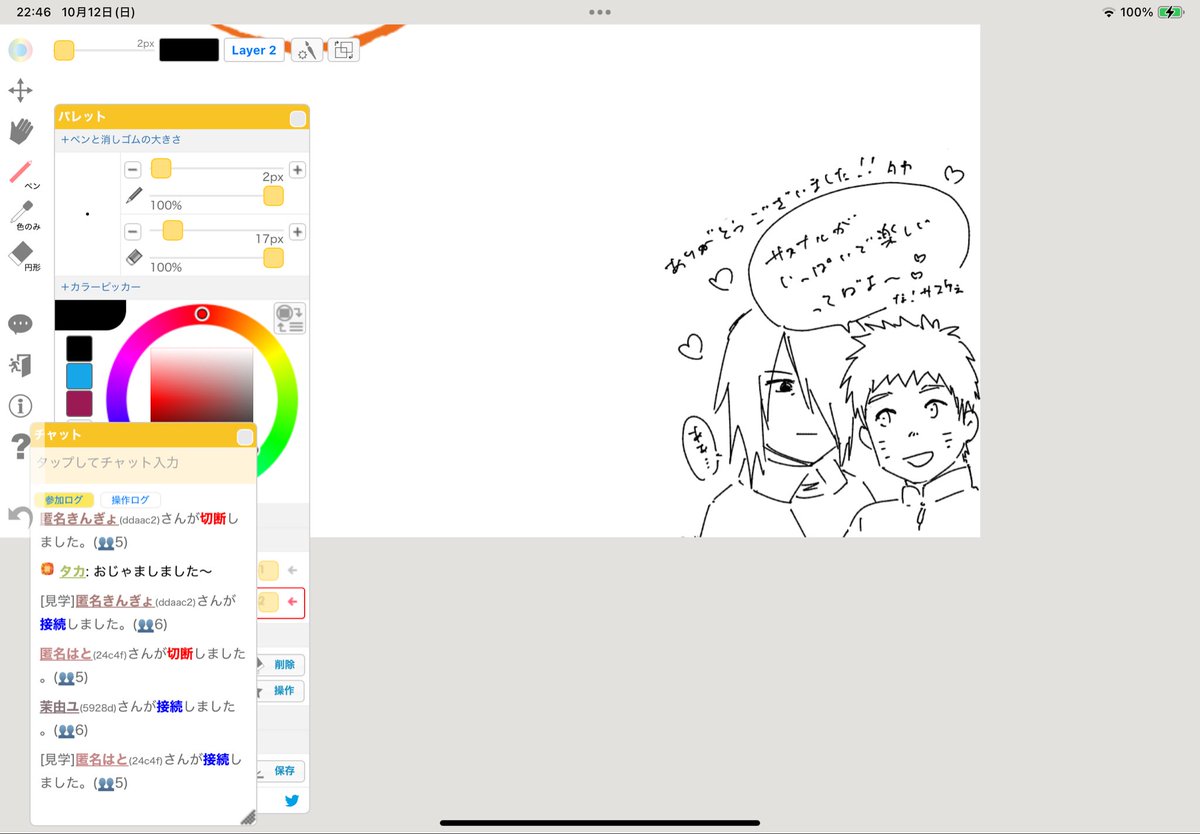This screenshot has width=1200, height=834.
Task: Click the Twitter bird icon
Action: (x=292, y=800)
